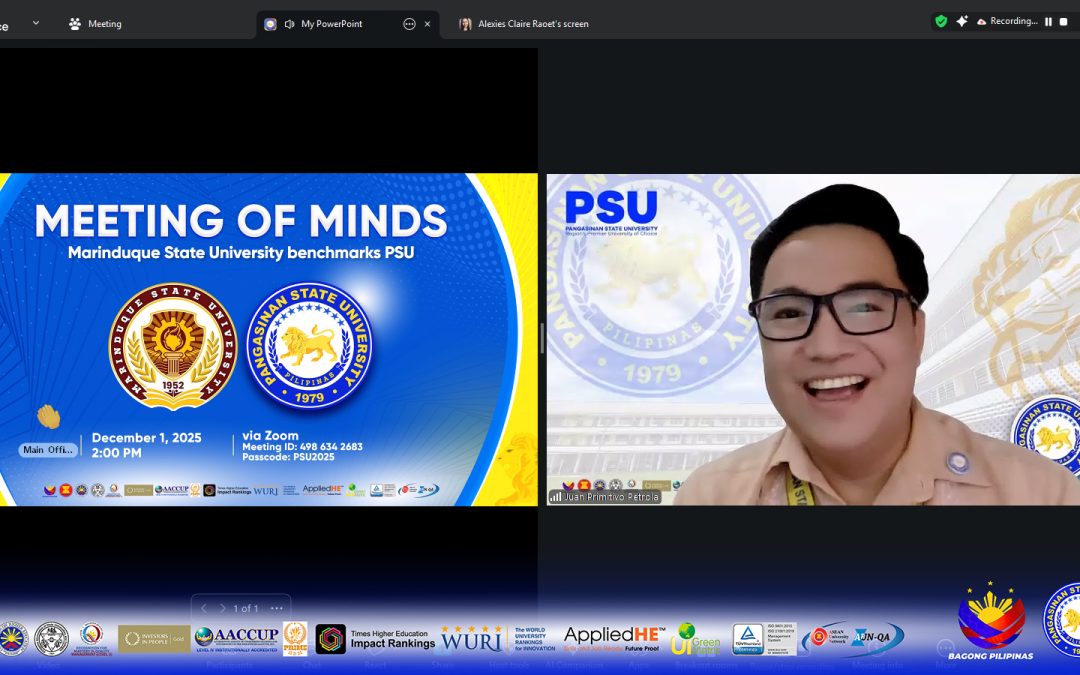
Task: Select Juan Primitivo Petrola's video tile
Action: pyautogui.click(x=812, y=340)
